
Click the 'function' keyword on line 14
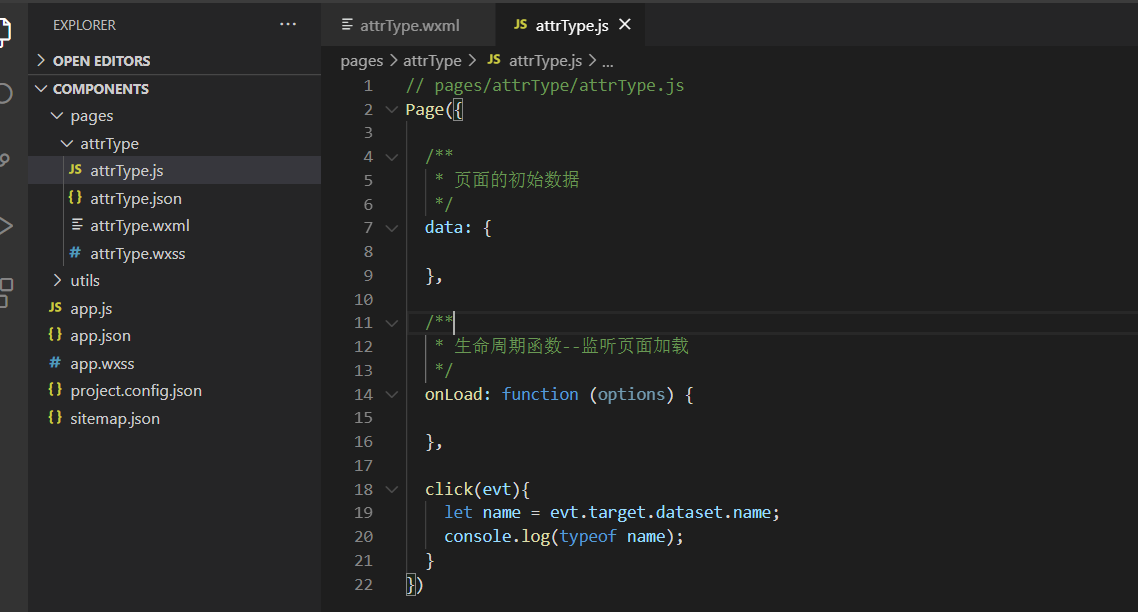pyautogui.click(x=540, y=394)
